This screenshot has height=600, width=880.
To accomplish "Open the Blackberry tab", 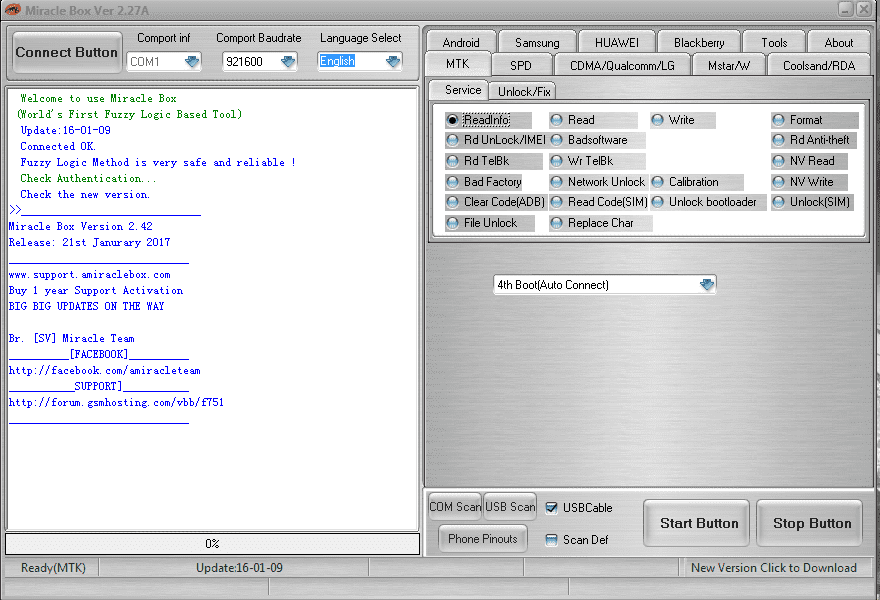I will pyautogui.click(x=699, y=42).
